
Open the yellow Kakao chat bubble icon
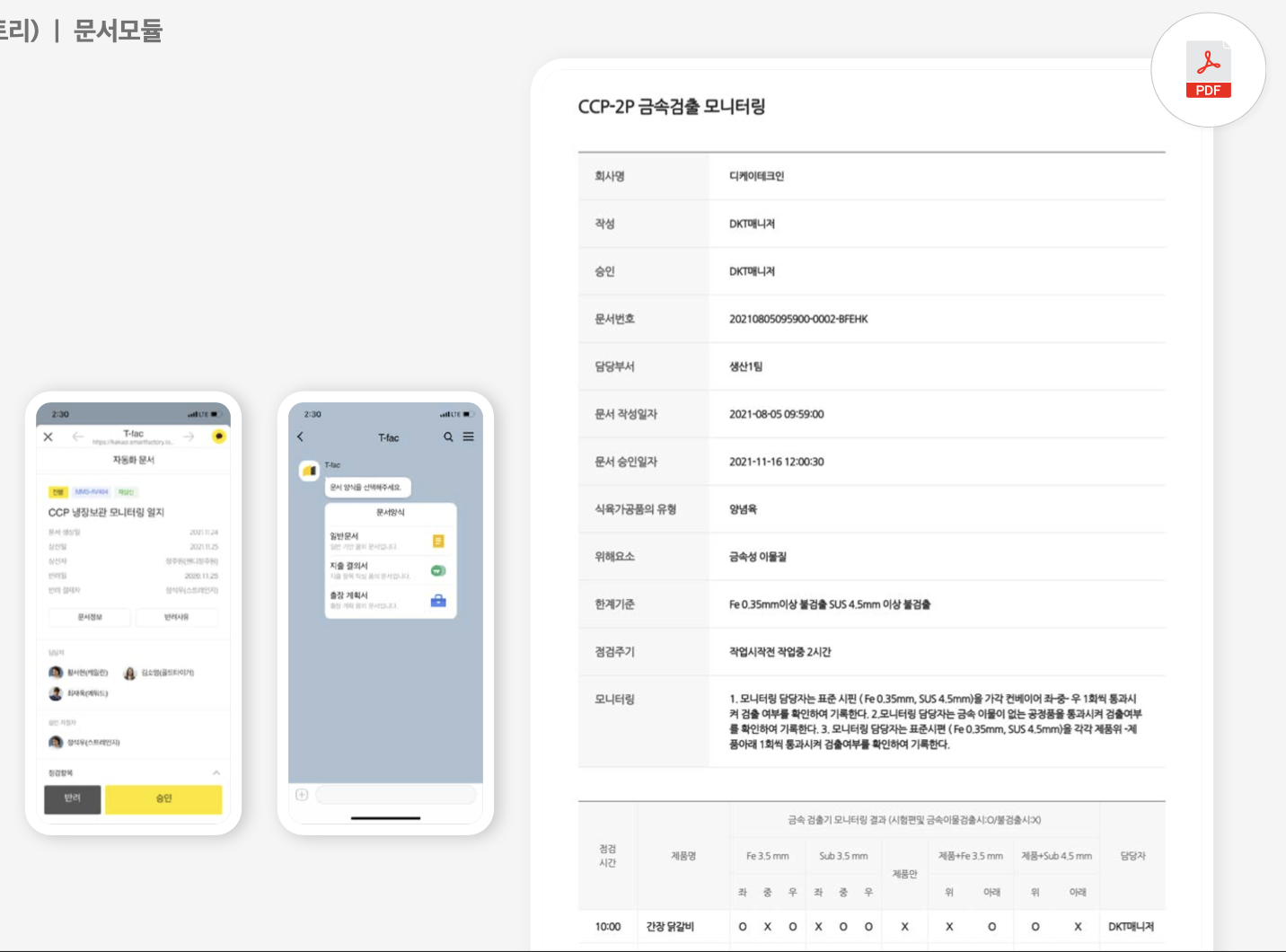[x=218, y=436]
